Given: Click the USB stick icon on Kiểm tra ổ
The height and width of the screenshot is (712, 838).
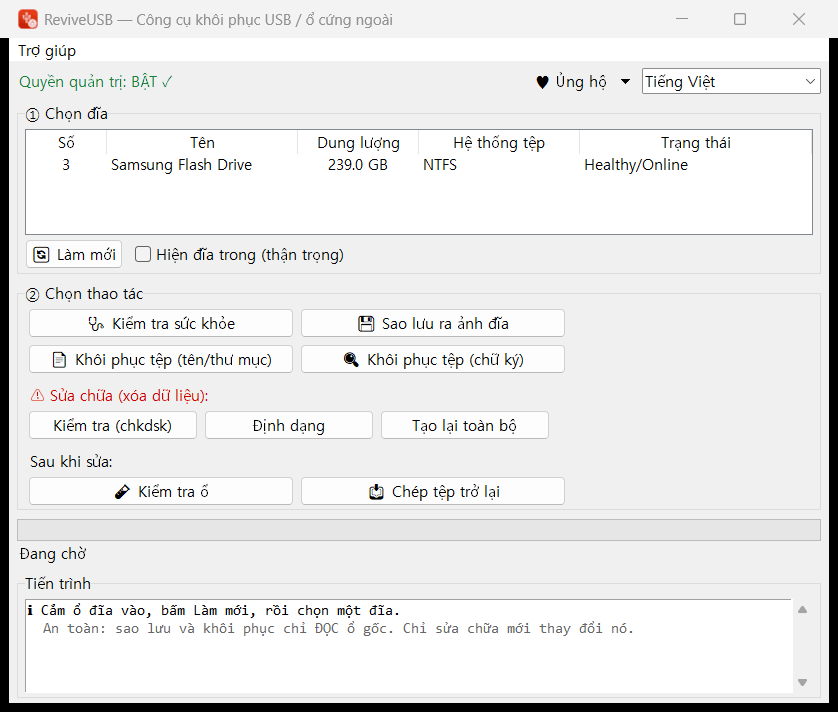Looking at the screenshot, I should [x=122, y=492].
